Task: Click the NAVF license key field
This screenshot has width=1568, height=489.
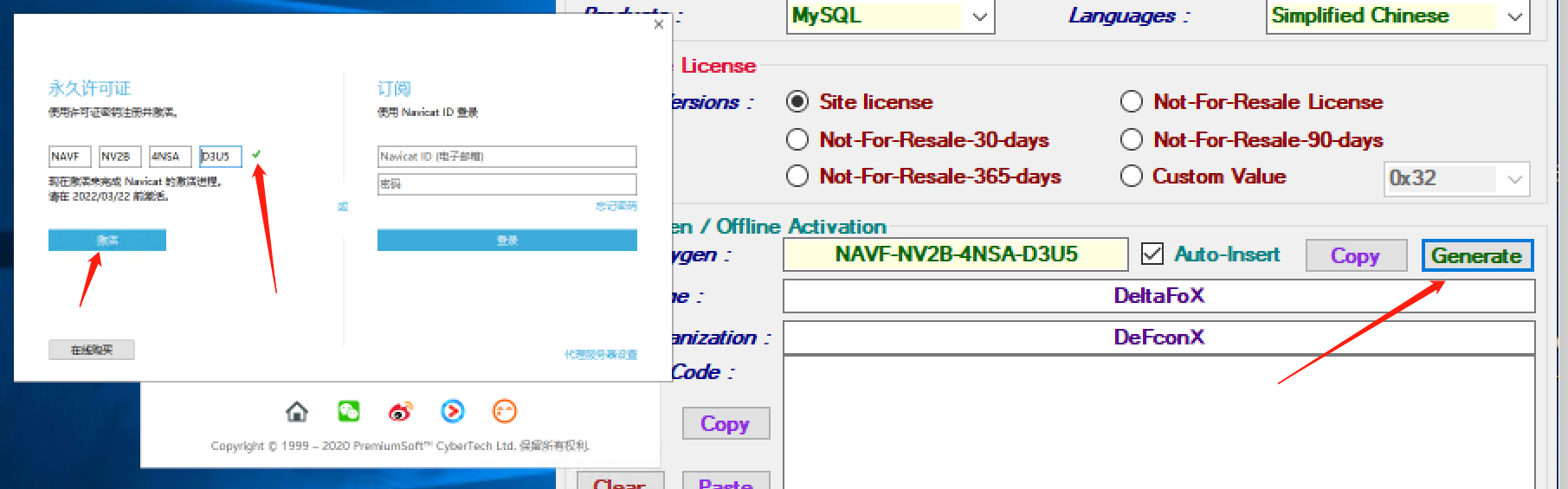Action: [x=70, y=157]
